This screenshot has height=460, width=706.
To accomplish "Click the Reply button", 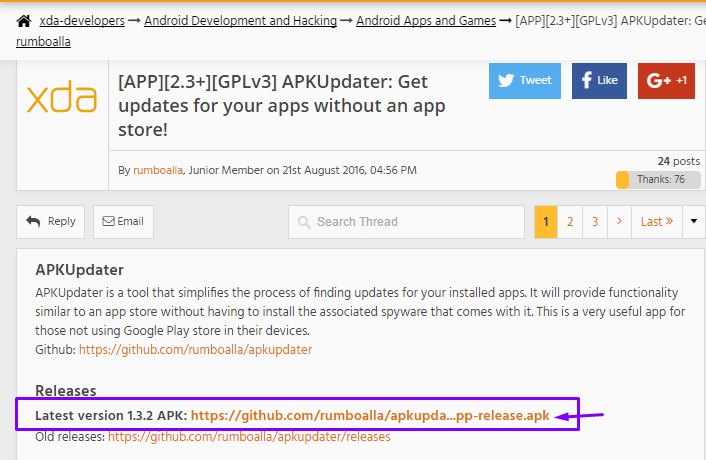I will pos(50,222).
